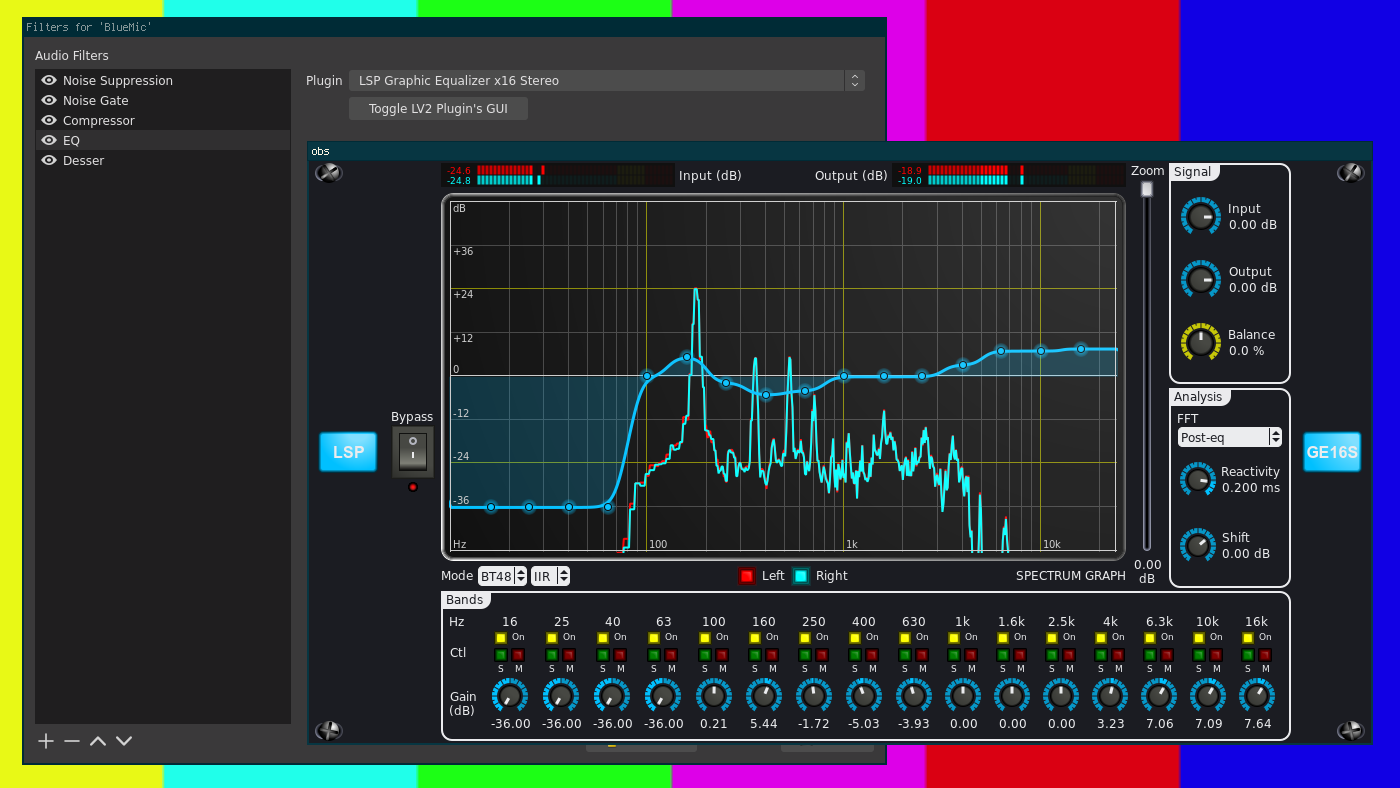Click the Signal Input gain knob

point(1200,217)
